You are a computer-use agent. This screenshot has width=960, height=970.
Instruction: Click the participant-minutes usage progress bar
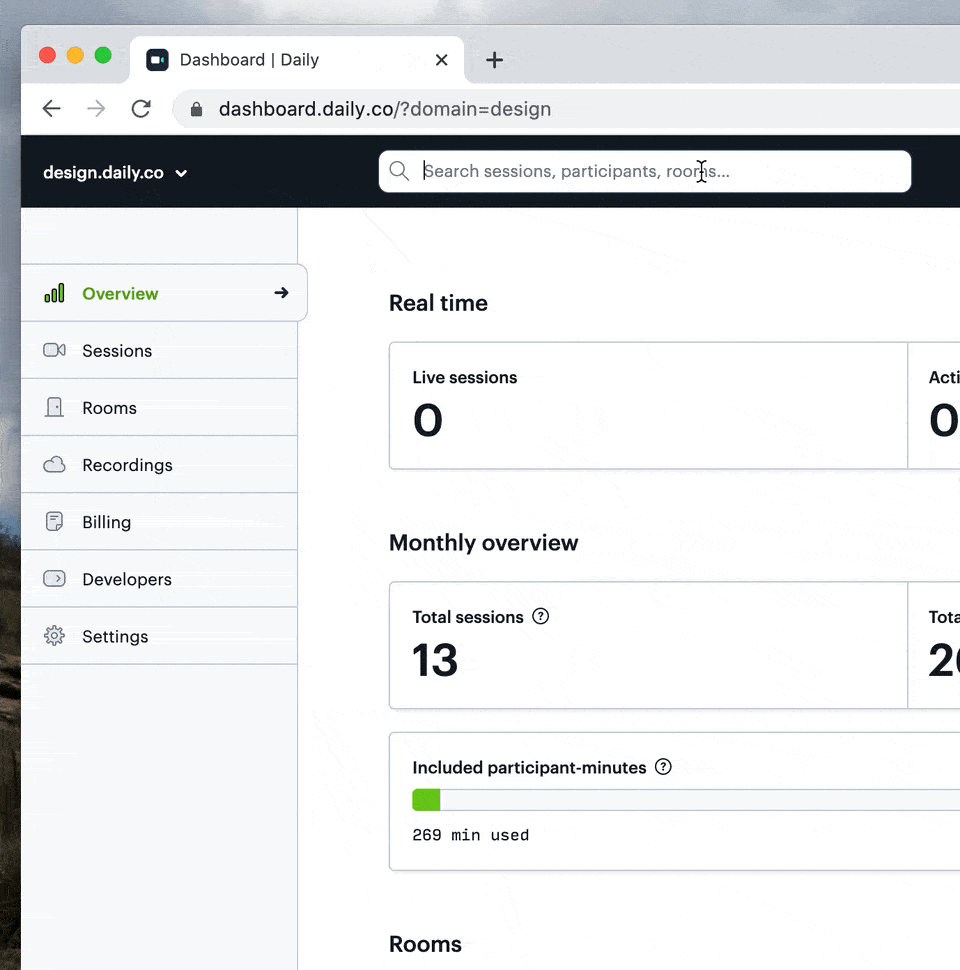(686, 800)
